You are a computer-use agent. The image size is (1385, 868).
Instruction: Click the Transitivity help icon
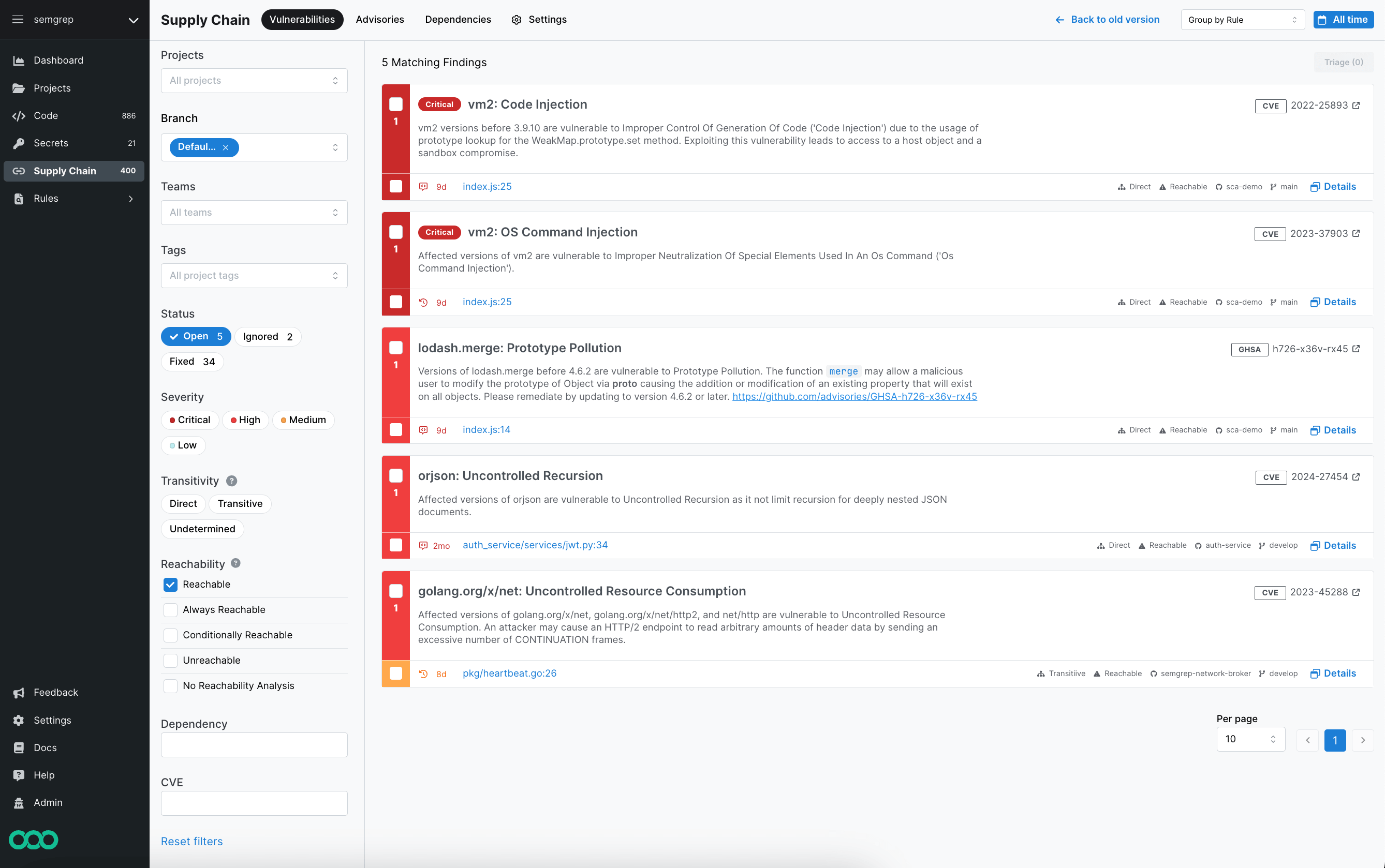click(x=232, y=481)
